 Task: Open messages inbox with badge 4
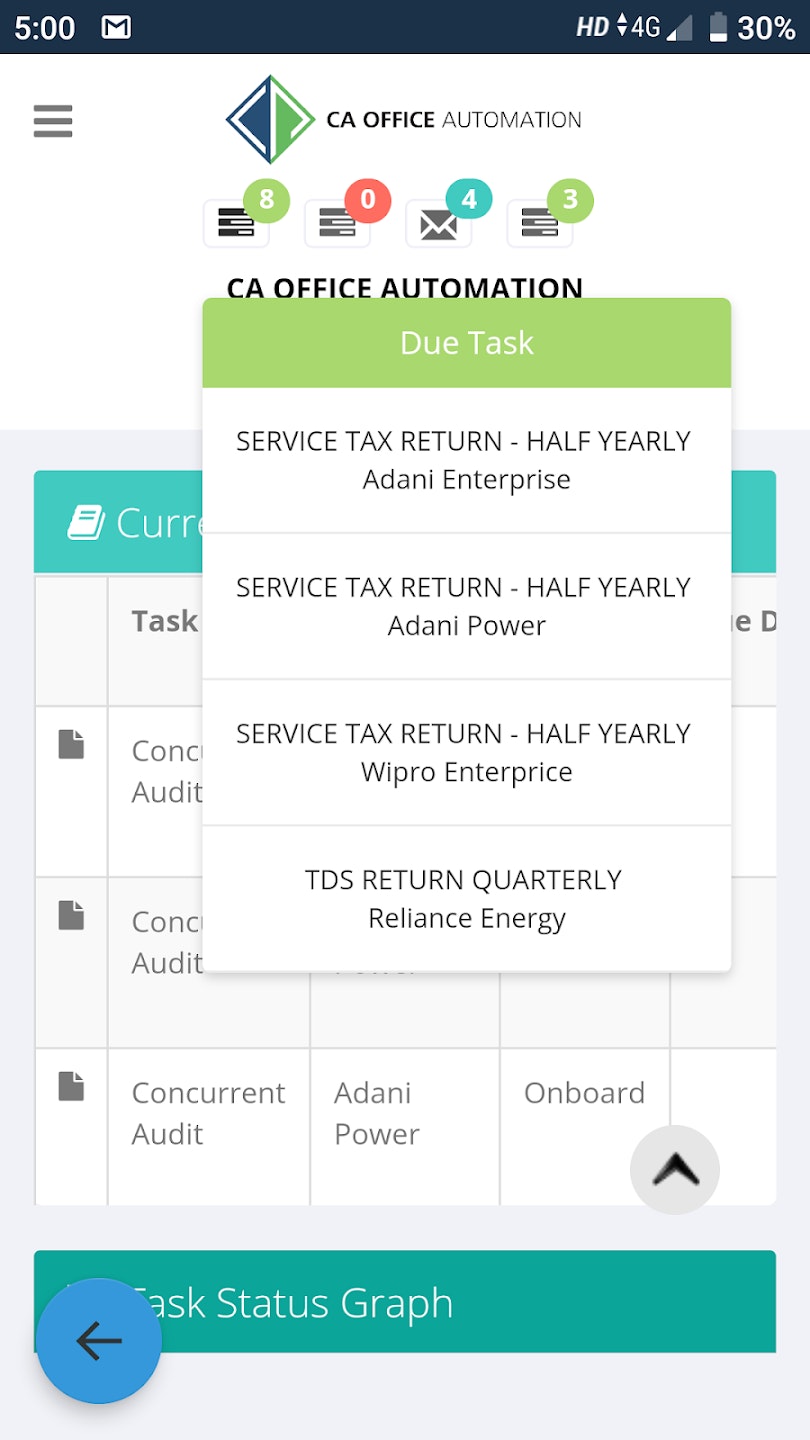tap(439, 222)
